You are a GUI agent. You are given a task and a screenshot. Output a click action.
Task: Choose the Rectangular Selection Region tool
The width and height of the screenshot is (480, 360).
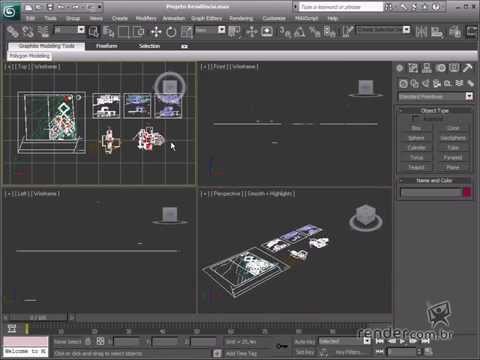123,32
